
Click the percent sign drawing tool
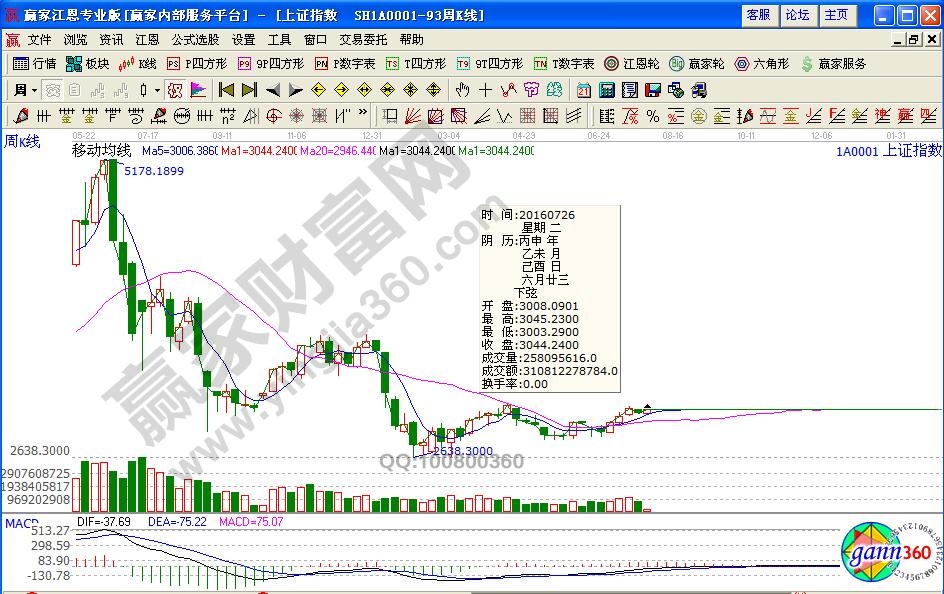point(653,116)
